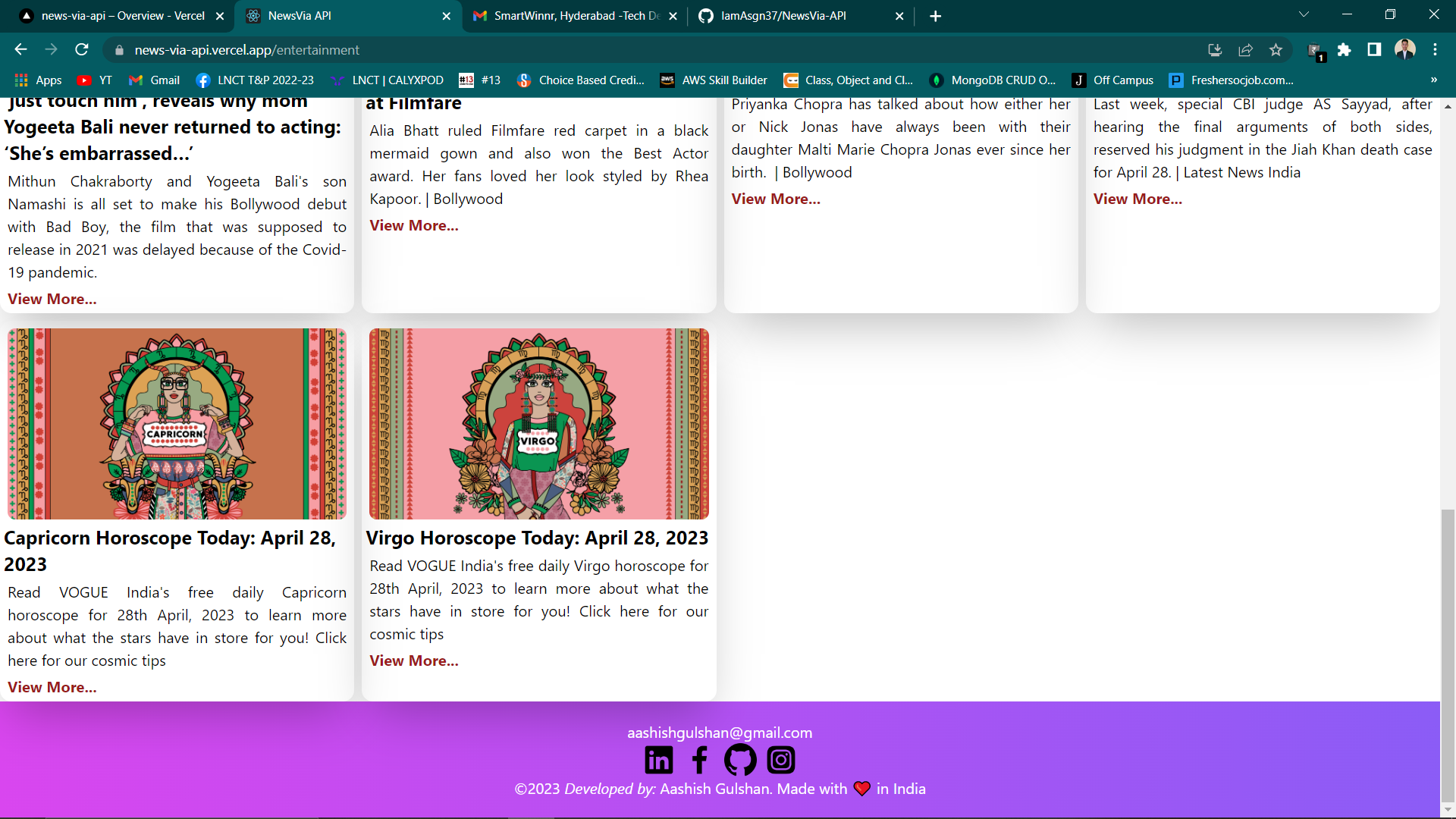Viewport: 1456px width, 819px height.
Task: Open the Choice Based Credi... bookmark
Action: pos(581,80)
